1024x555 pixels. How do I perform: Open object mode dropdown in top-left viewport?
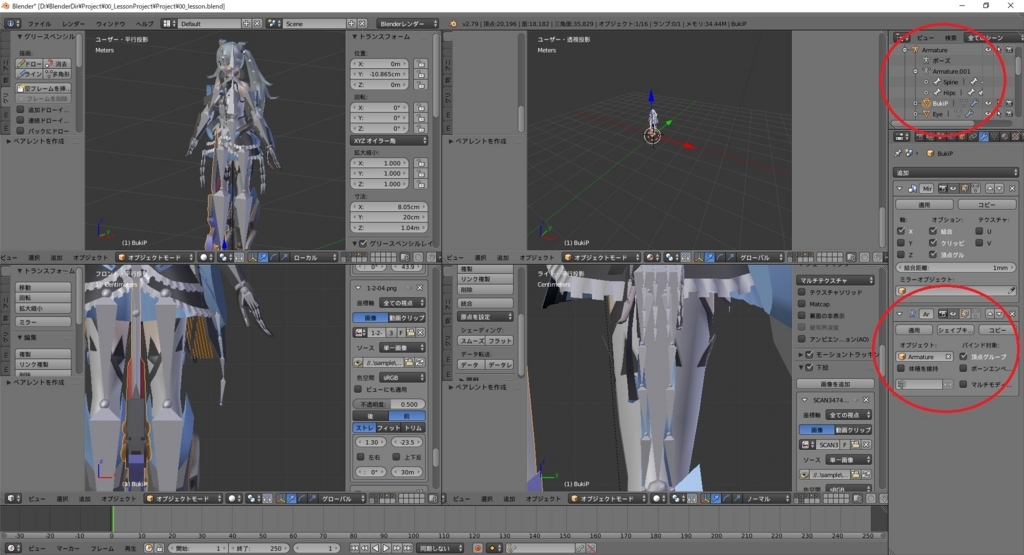click(155, 257)
